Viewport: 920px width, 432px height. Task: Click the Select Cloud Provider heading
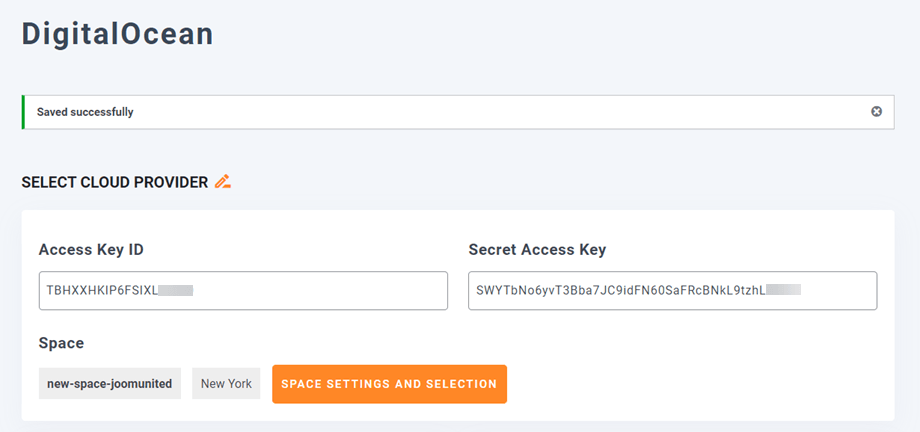tap(115, 182)
